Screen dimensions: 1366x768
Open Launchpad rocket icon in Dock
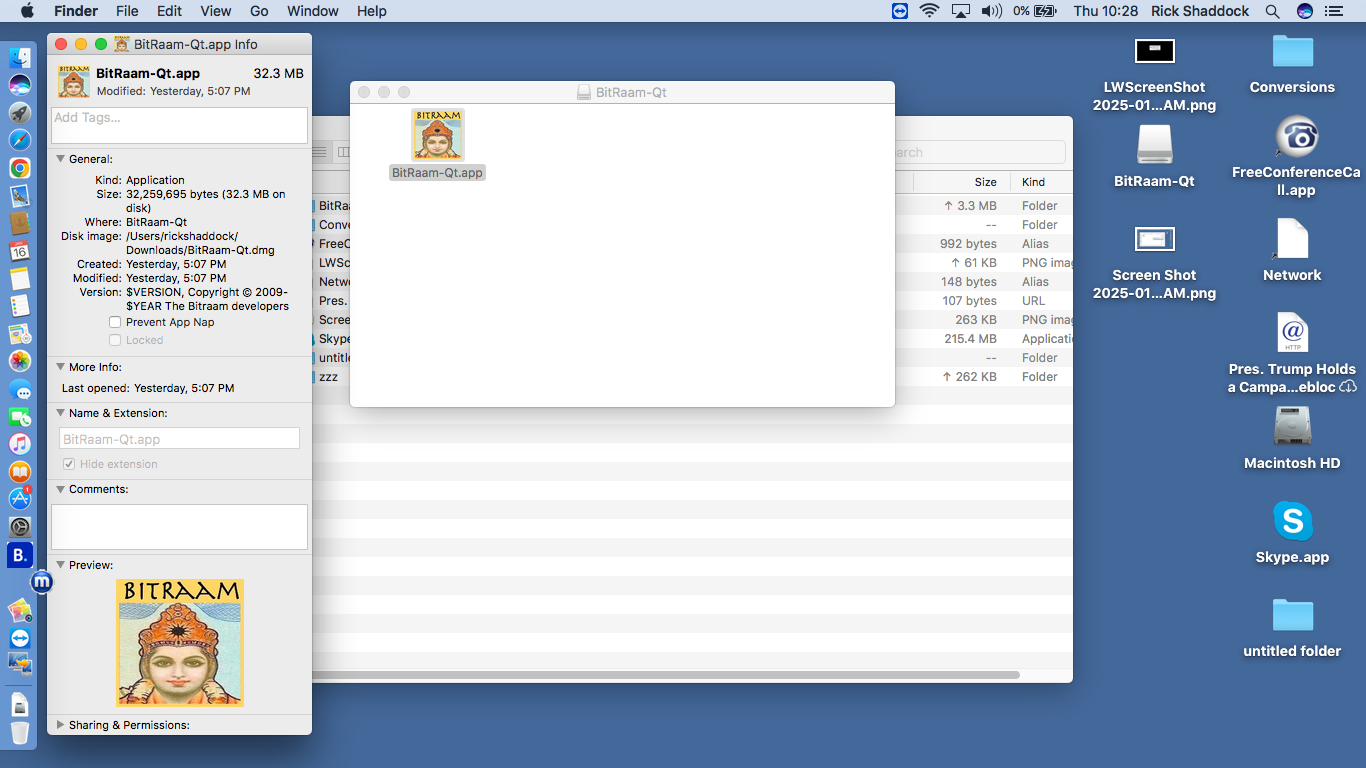[20, 113]
